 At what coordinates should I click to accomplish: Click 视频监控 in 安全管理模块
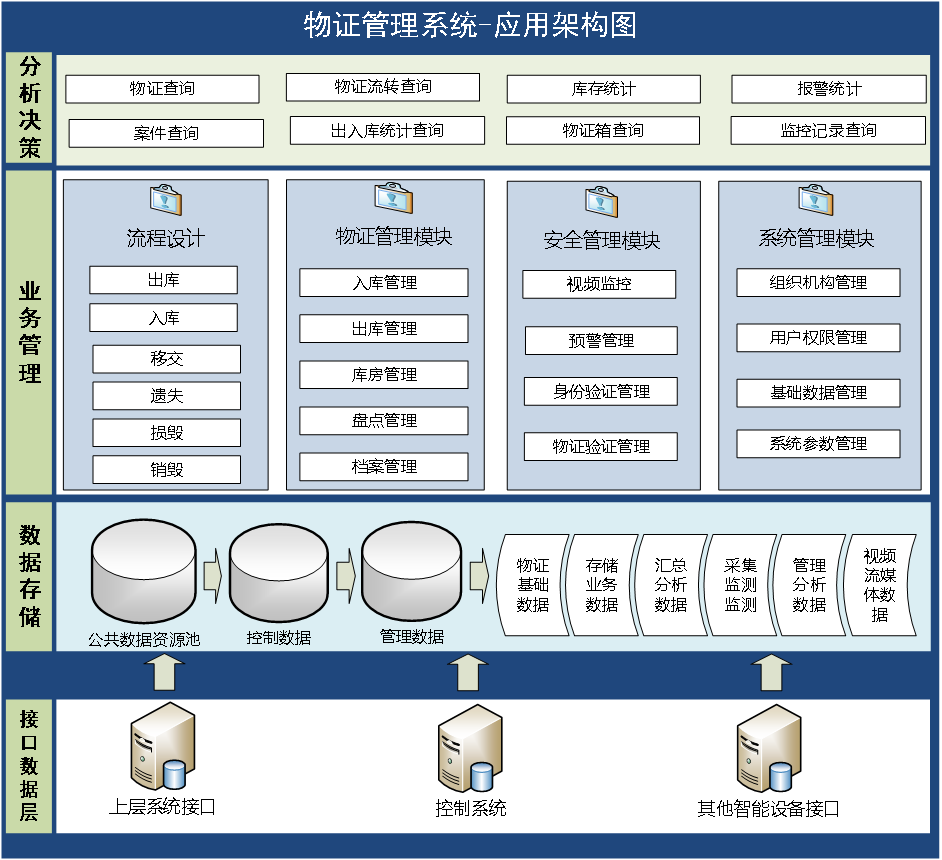point(598,284)
